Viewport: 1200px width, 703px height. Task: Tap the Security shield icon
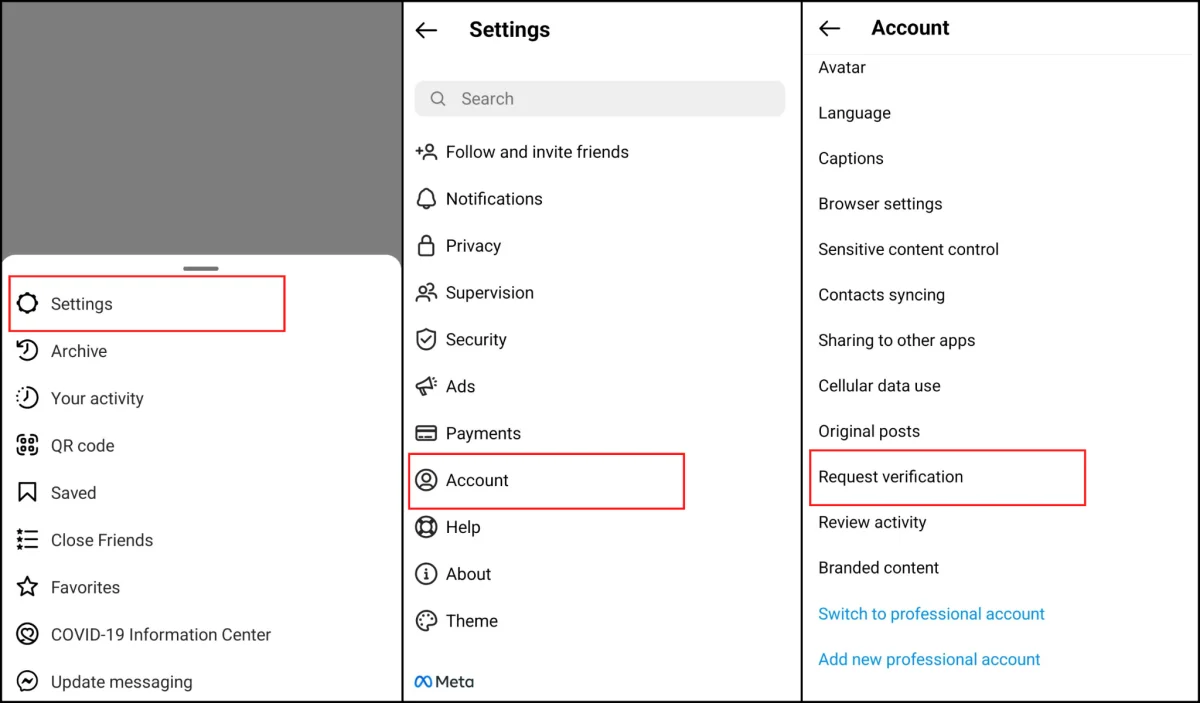[x=427, y=340]
